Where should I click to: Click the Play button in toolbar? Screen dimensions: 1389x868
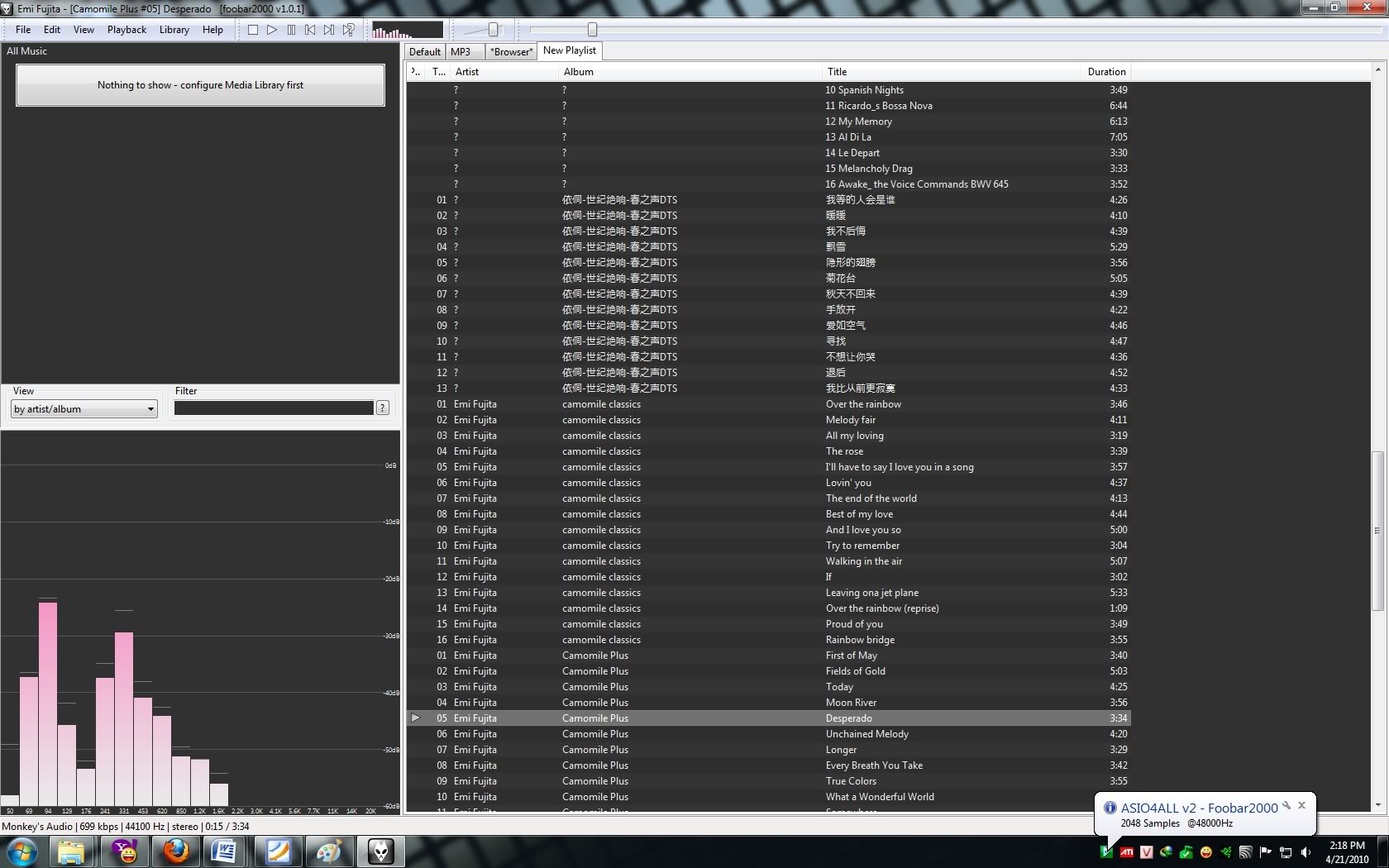click(272, 30)
